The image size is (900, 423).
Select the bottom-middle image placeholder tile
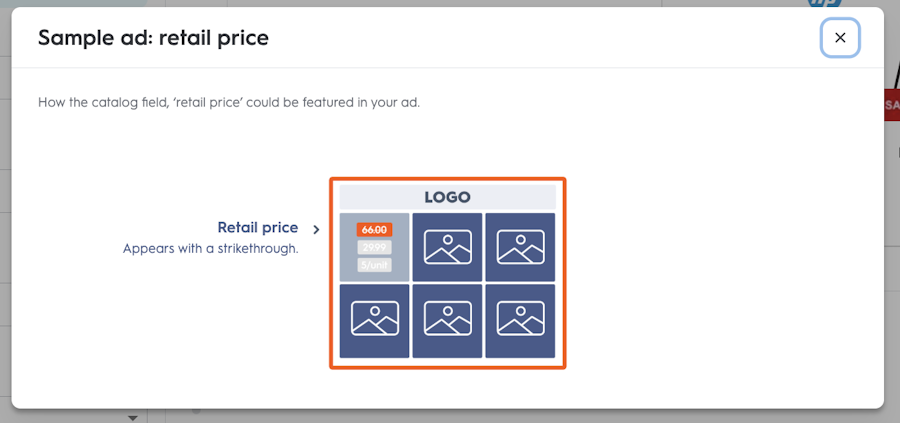(447, 321)
